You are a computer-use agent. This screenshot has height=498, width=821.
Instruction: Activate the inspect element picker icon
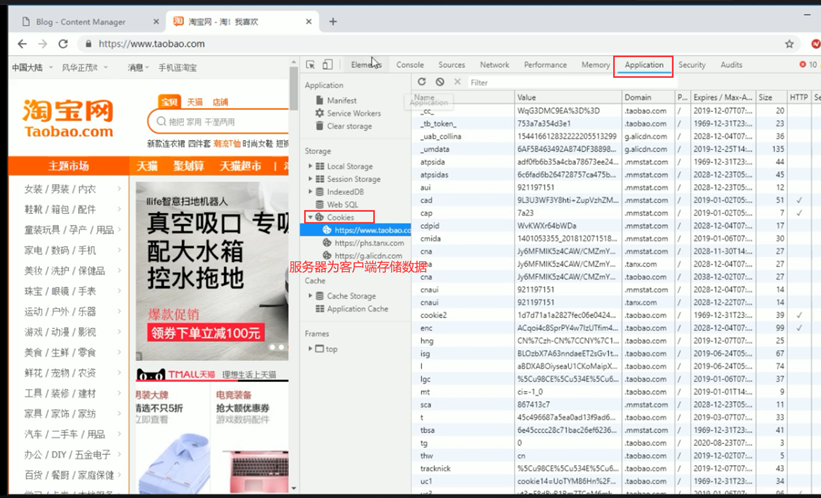pyautogui.click(x=310, y=64)
